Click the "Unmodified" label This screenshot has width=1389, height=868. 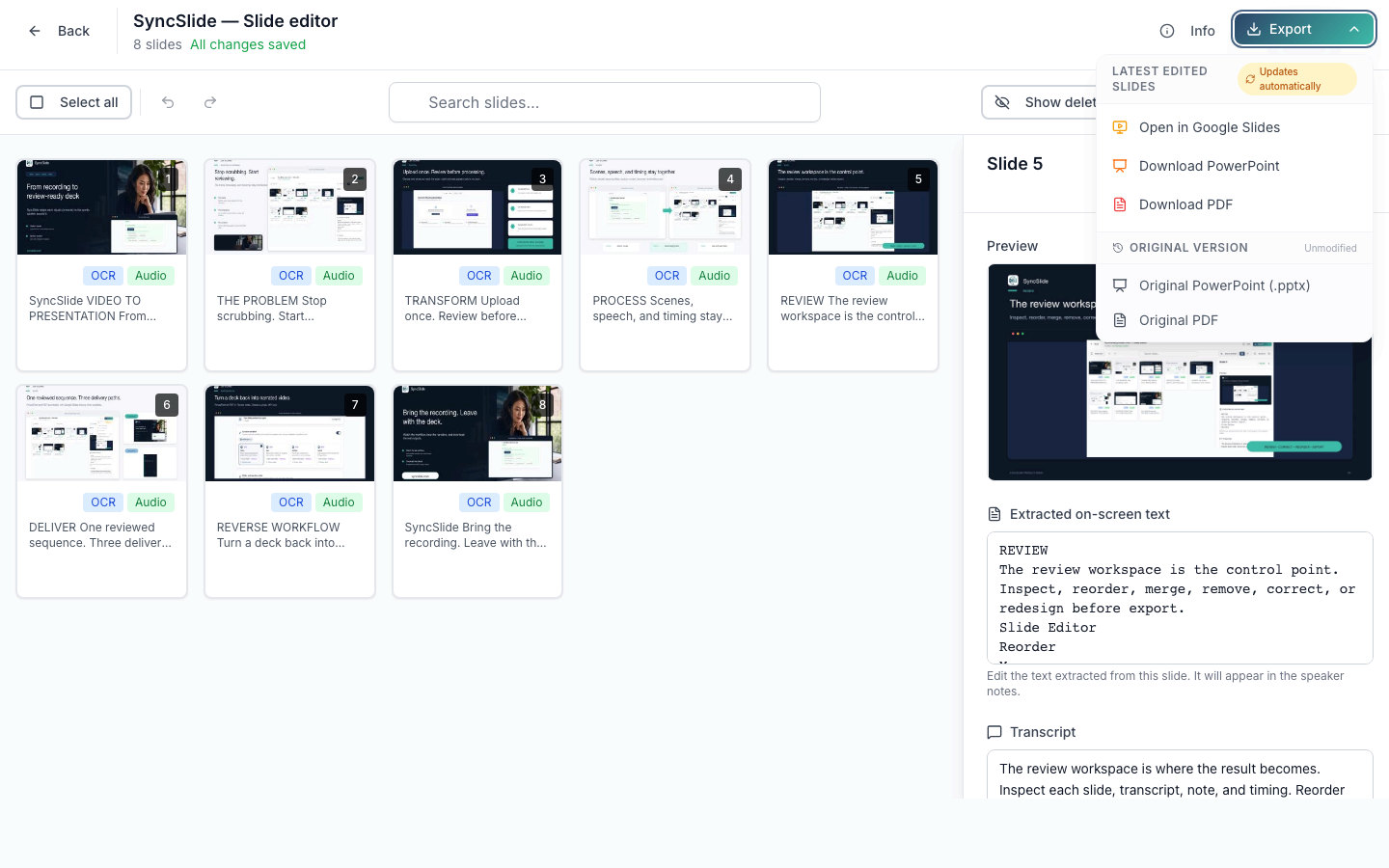tap(1330, 248)
